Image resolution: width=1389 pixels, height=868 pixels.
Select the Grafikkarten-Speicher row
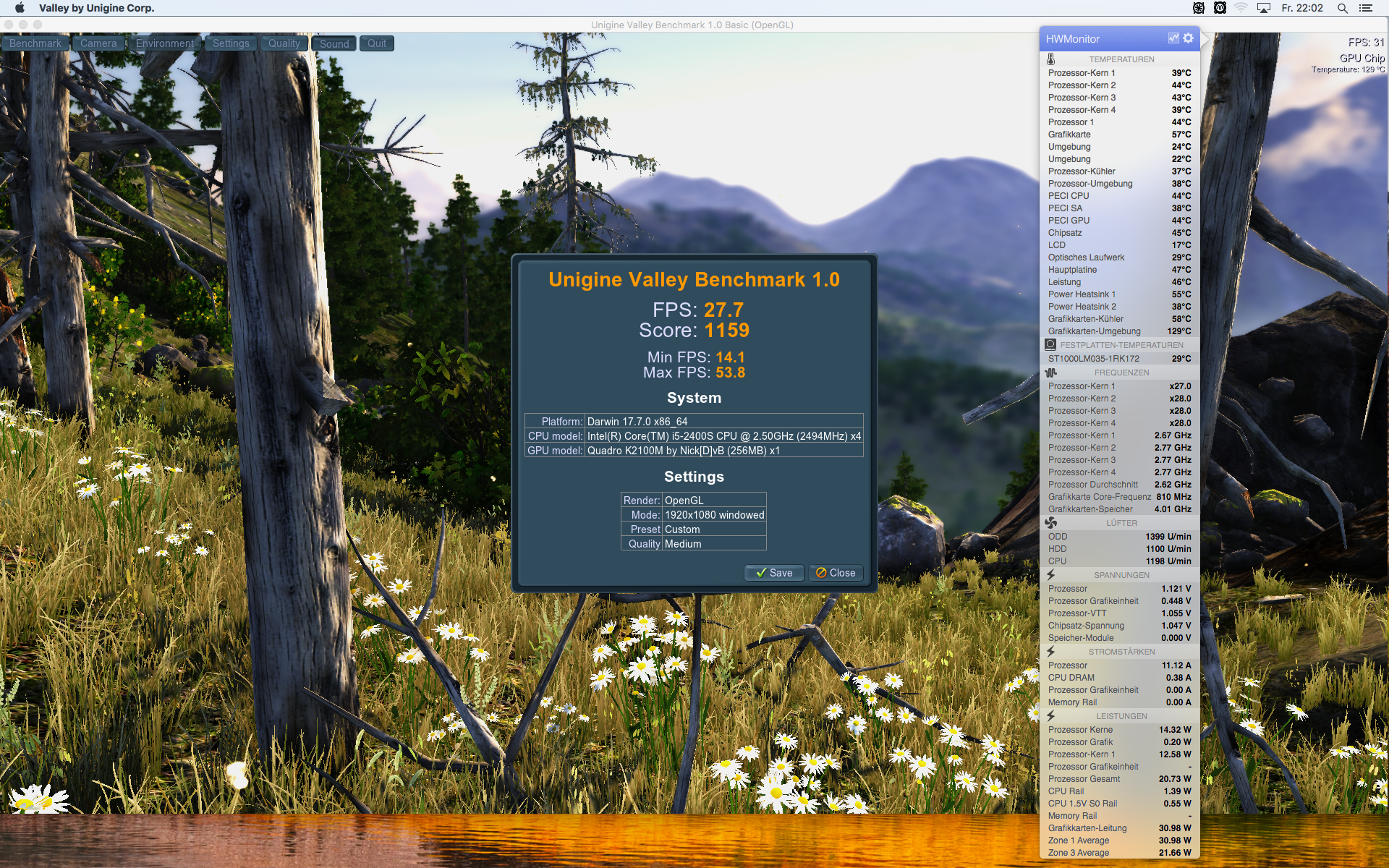tap(1120, 509)
